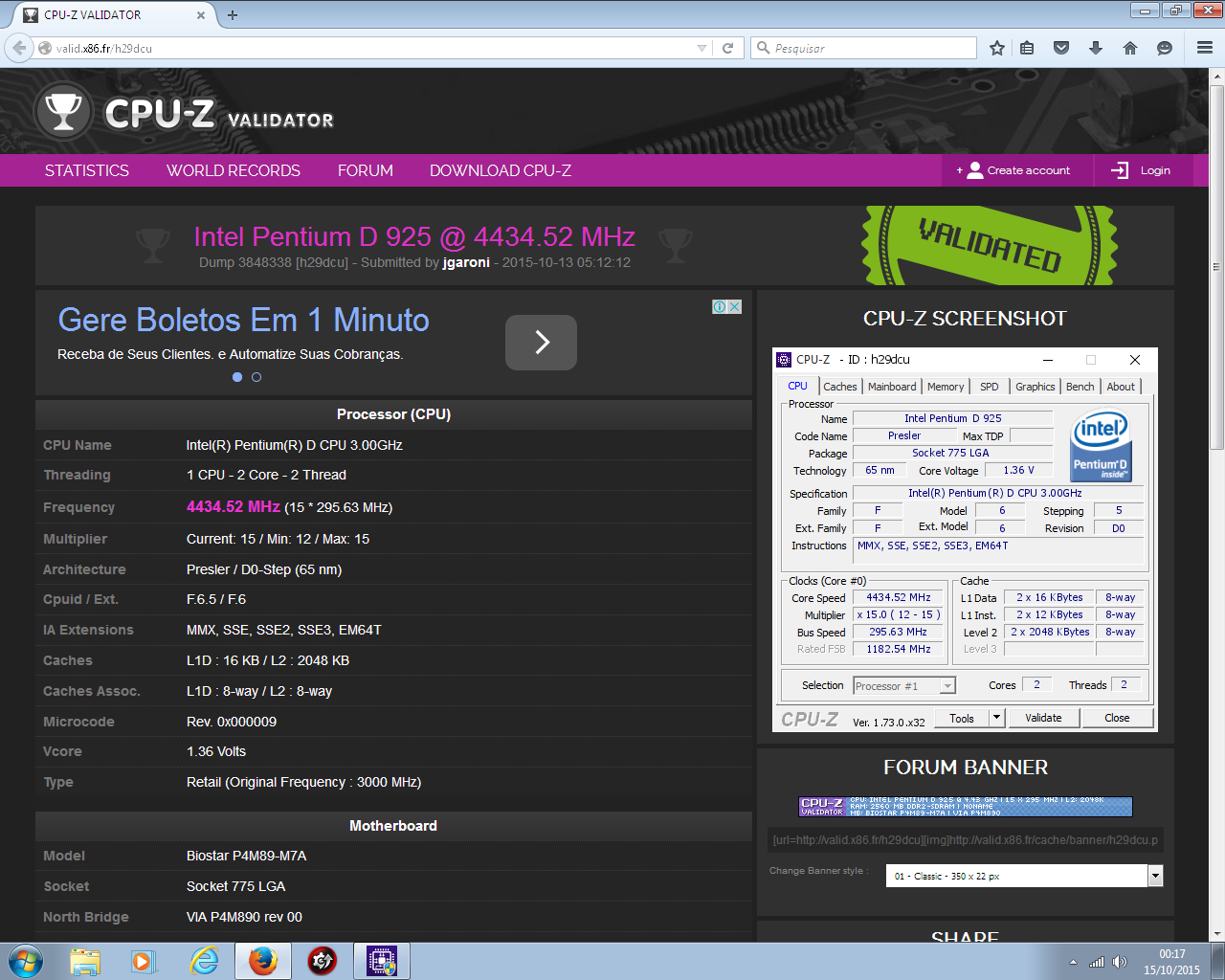Click the Login link
Image resolution: width=1225 pixels, height=980 pixels.
[x=1141, y=170]
